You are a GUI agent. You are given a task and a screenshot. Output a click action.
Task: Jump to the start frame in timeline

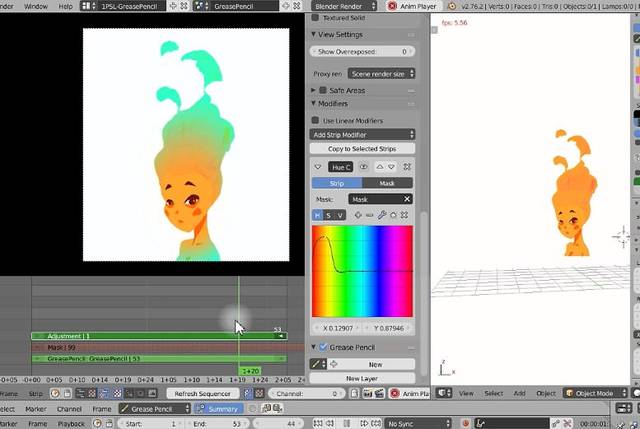tap(318, 424)
